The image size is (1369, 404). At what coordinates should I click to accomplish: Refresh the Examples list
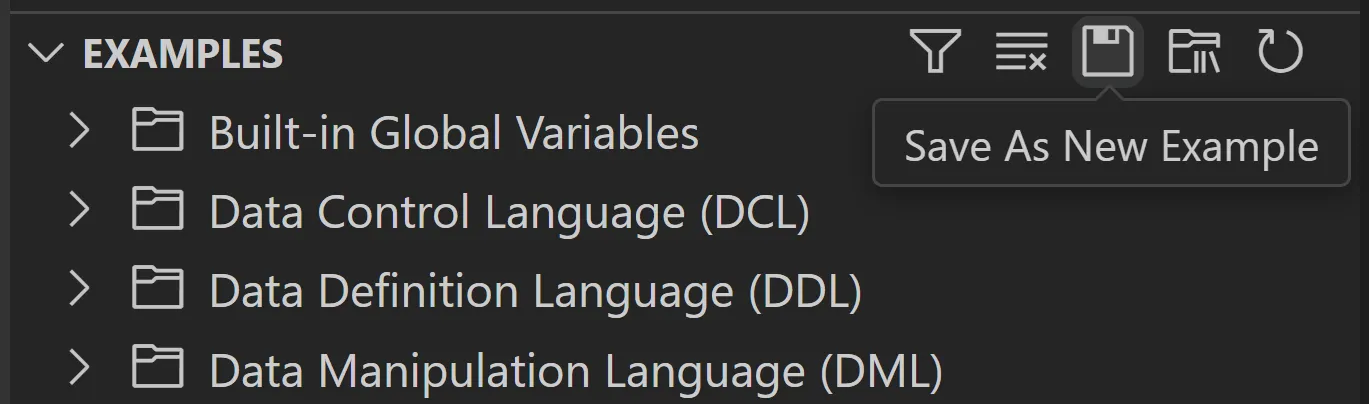(1280, 52)
